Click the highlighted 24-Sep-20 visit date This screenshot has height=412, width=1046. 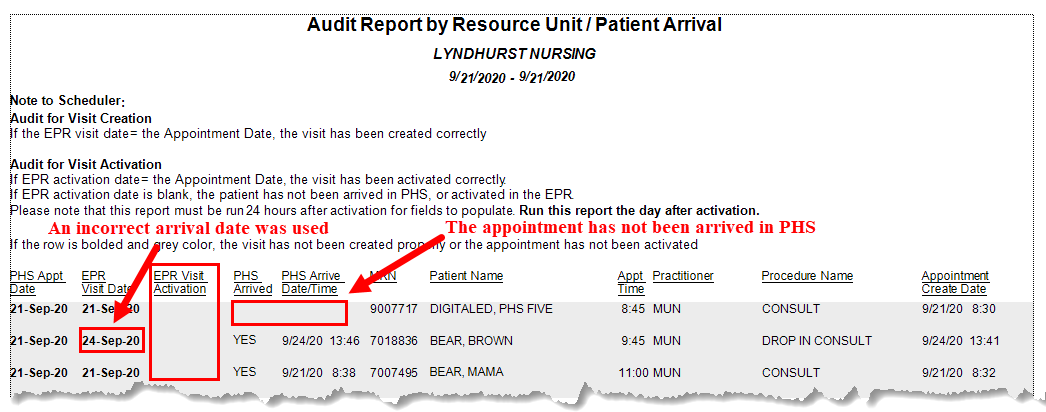(111, 341)
